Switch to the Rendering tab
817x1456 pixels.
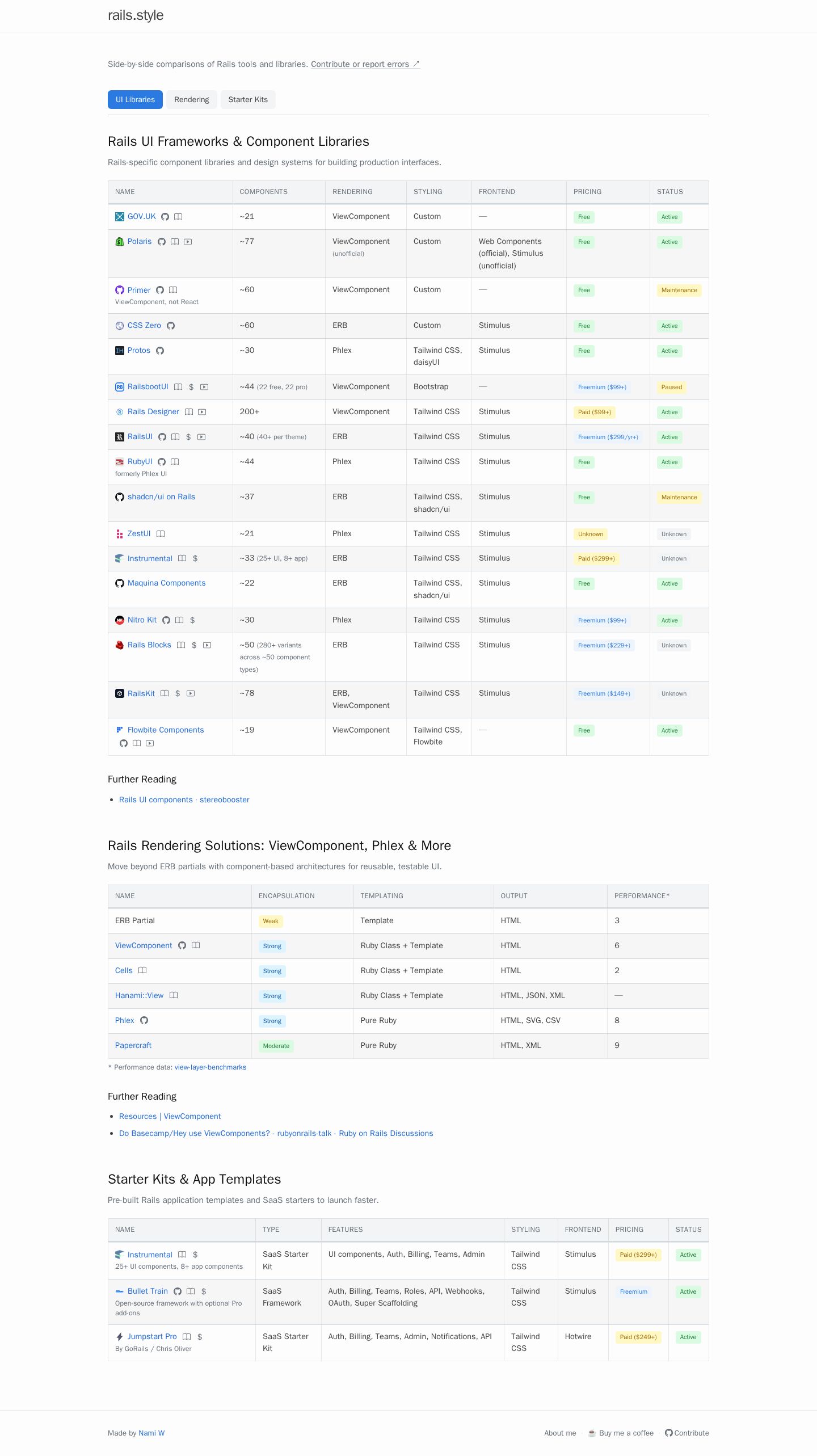192,99
